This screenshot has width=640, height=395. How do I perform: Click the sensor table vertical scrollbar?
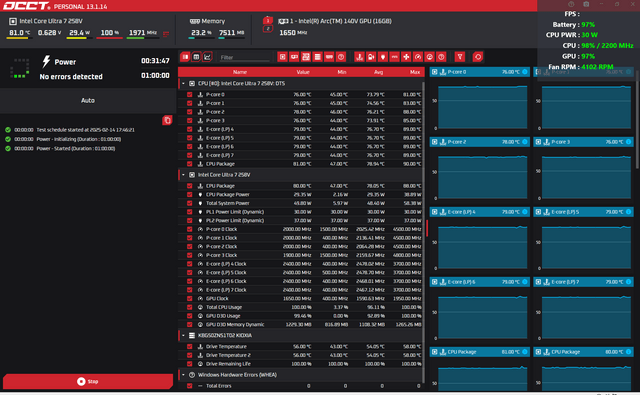[x=423, y=233]
